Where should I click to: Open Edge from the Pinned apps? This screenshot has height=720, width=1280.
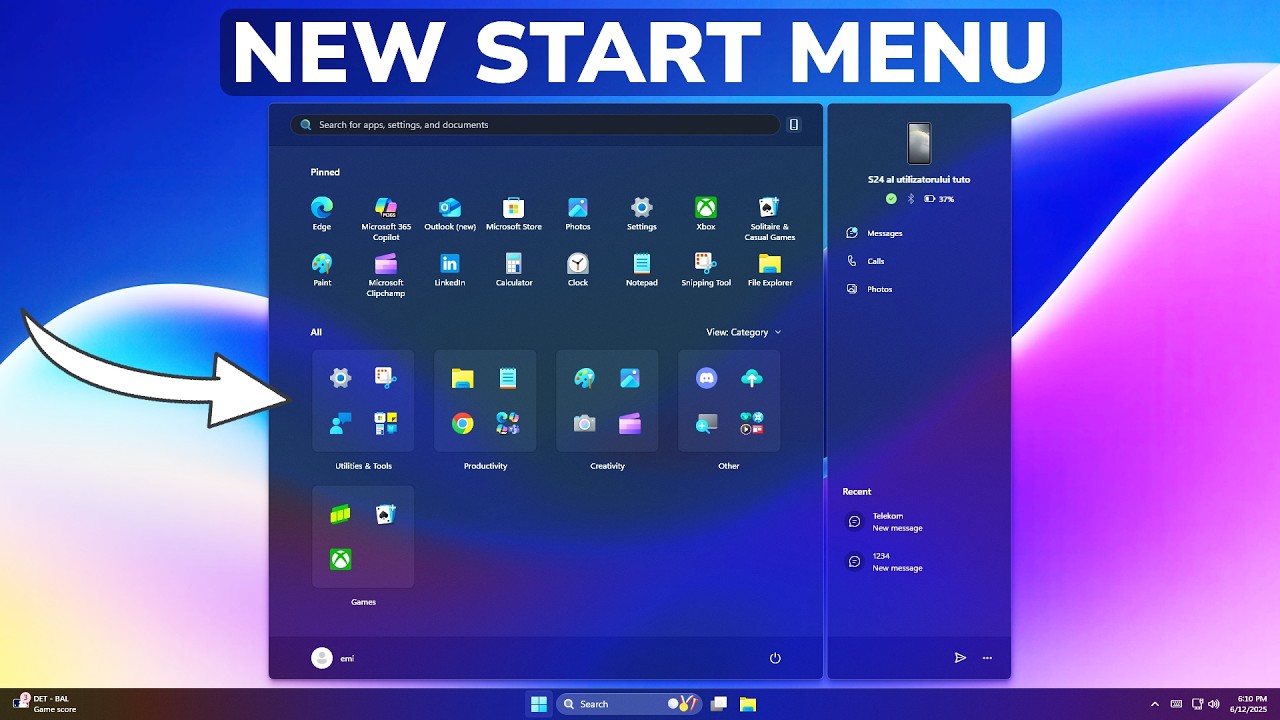(x=321, y=213)
